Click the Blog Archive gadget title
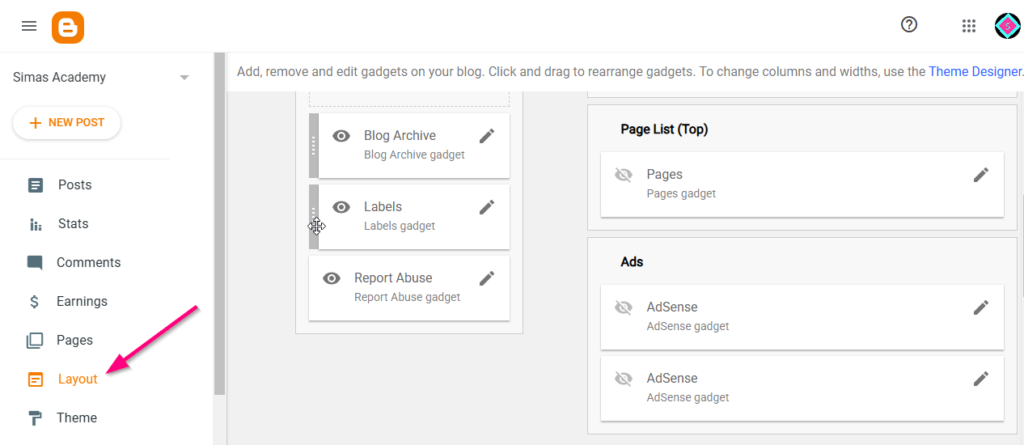 pos(400,135)
